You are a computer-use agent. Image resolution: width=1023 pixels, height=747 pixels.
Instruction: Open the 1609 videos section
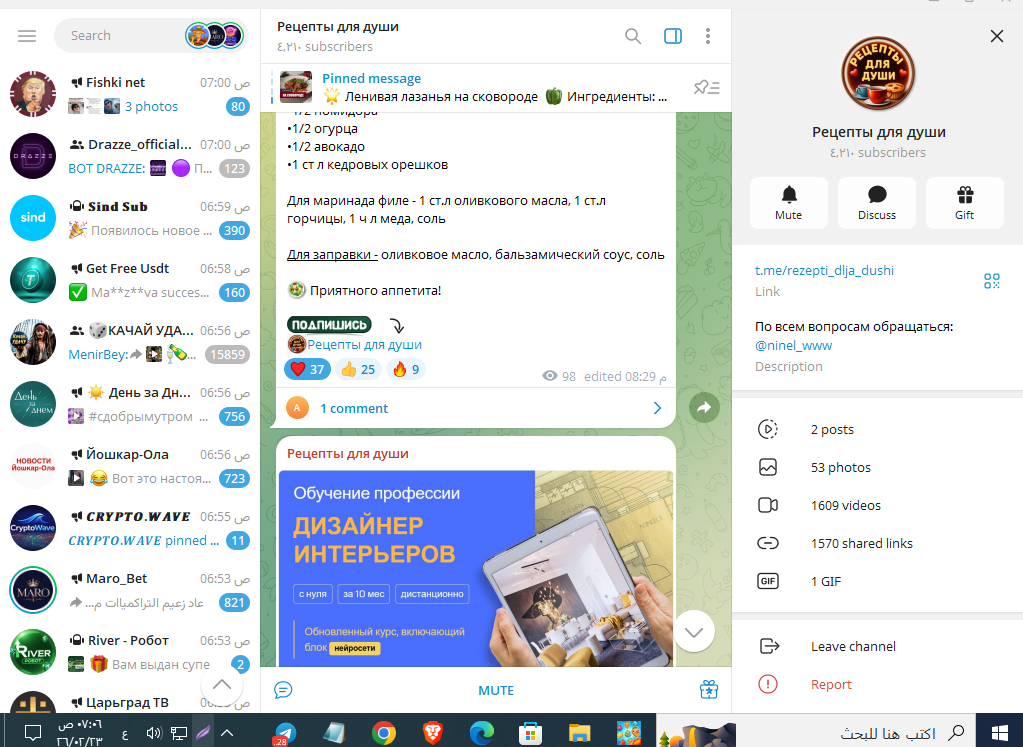tap(878, 505)
